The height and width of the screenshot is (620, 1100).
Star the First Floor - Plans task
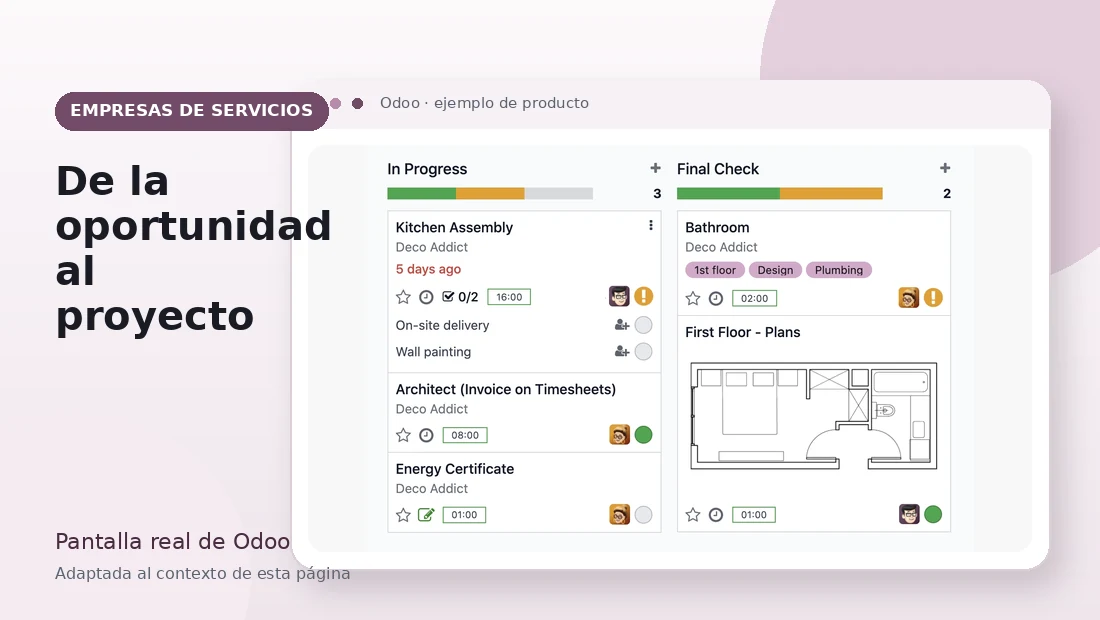[693, 515]
